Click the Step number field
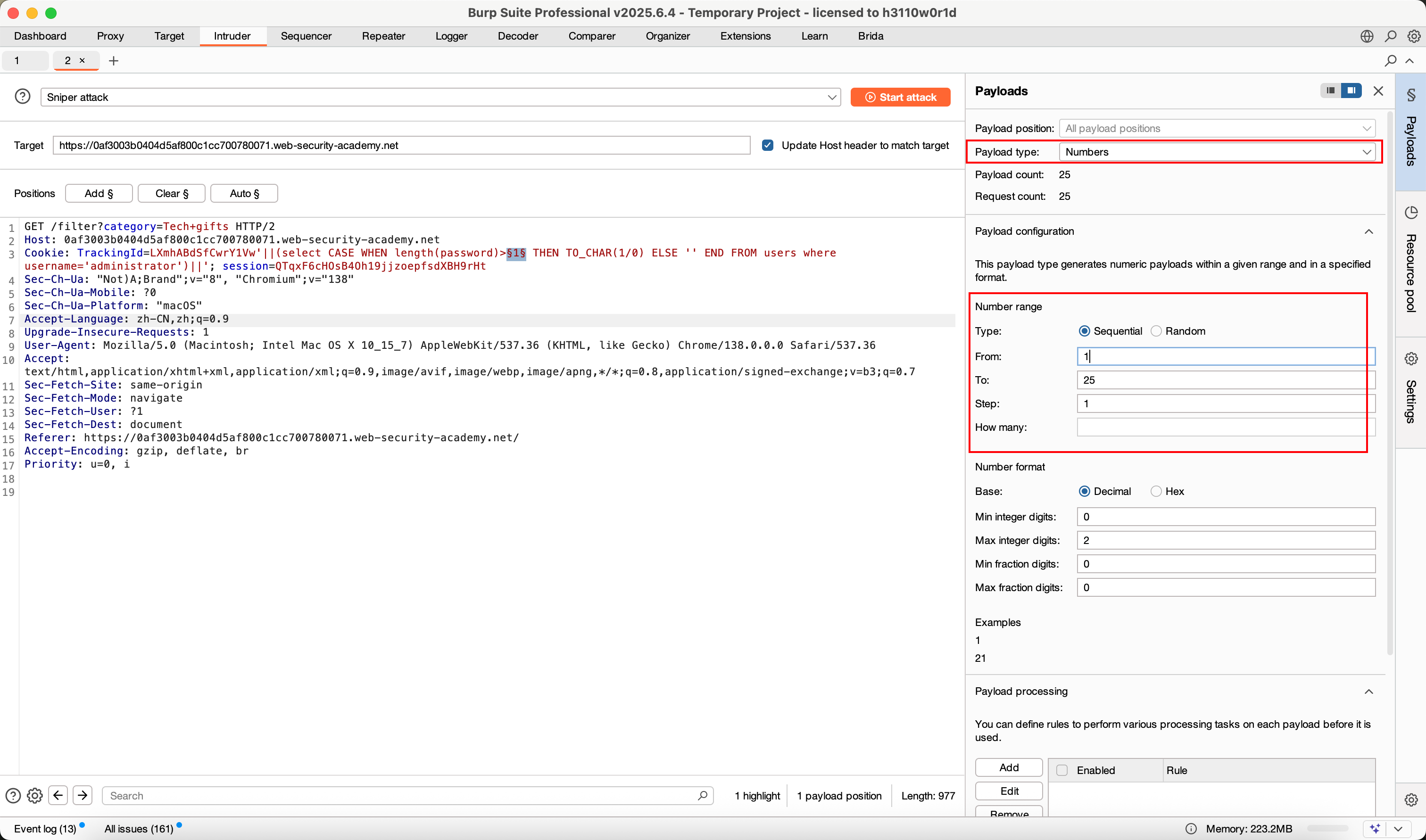Screen dimensions: 1426x840 [x=1226, y=404]
